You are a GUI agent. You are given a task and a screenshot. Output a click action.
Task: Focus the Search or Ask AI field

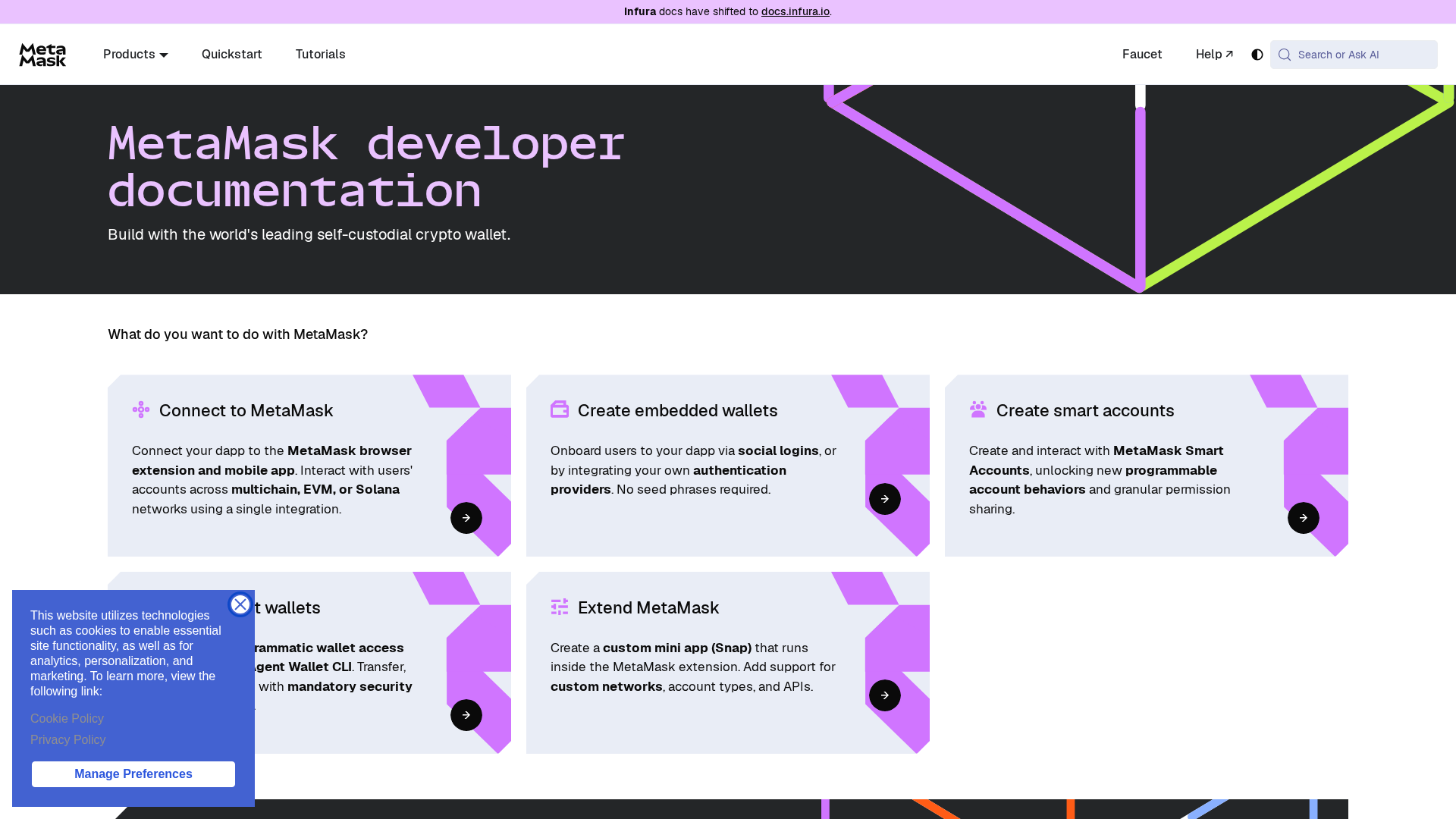(x=1354, y=55)
